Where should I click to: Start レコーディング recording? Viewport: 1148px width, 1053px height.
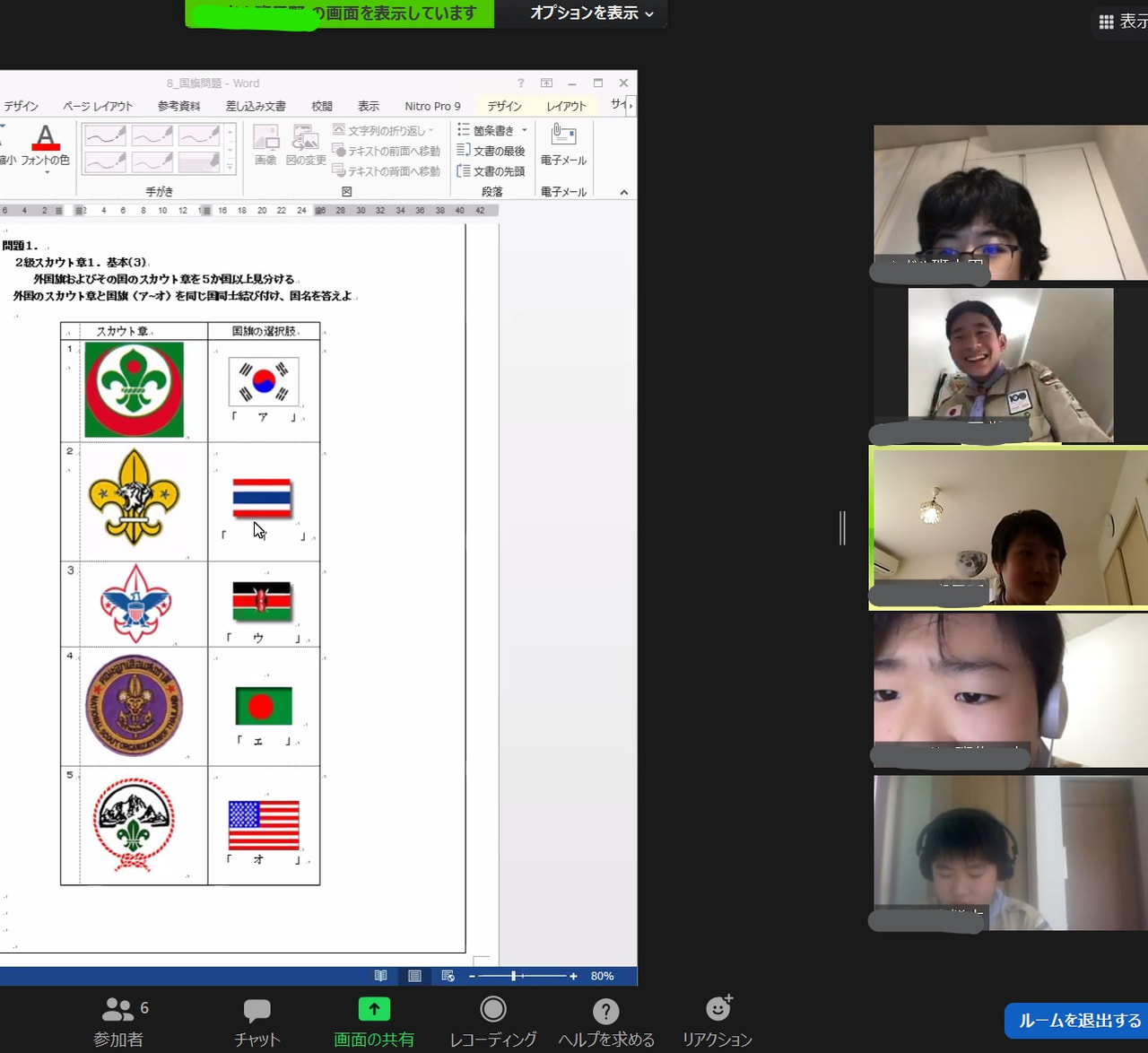coord(493,1022)
